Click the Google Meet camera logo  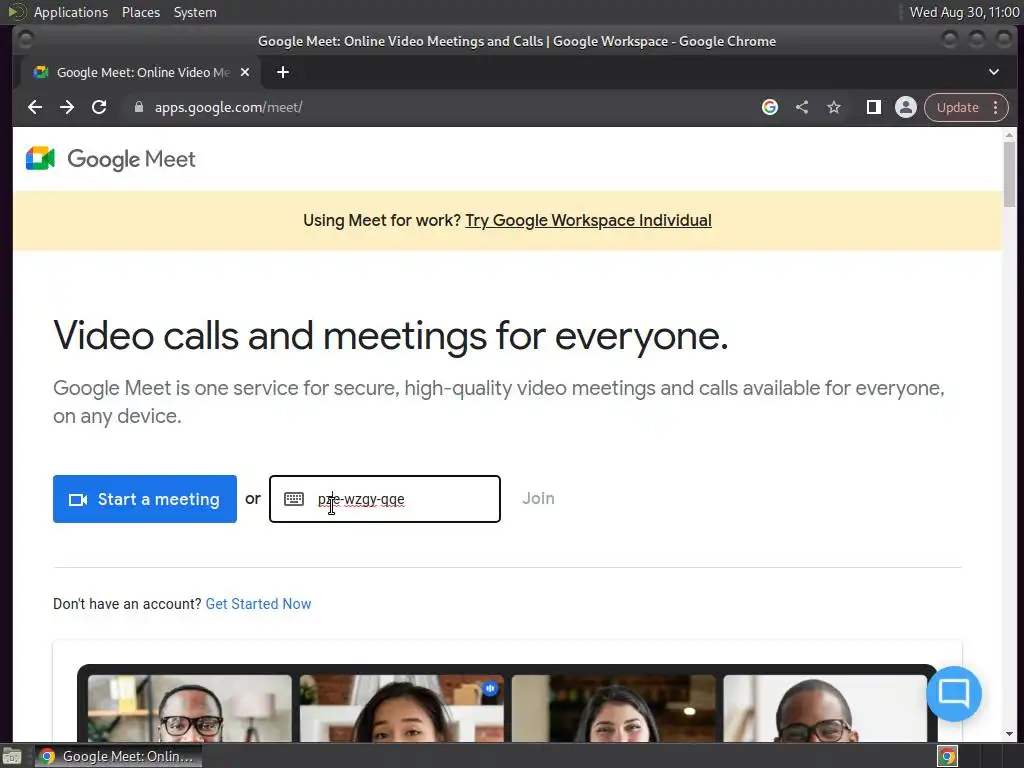click(x=40, y=159)
